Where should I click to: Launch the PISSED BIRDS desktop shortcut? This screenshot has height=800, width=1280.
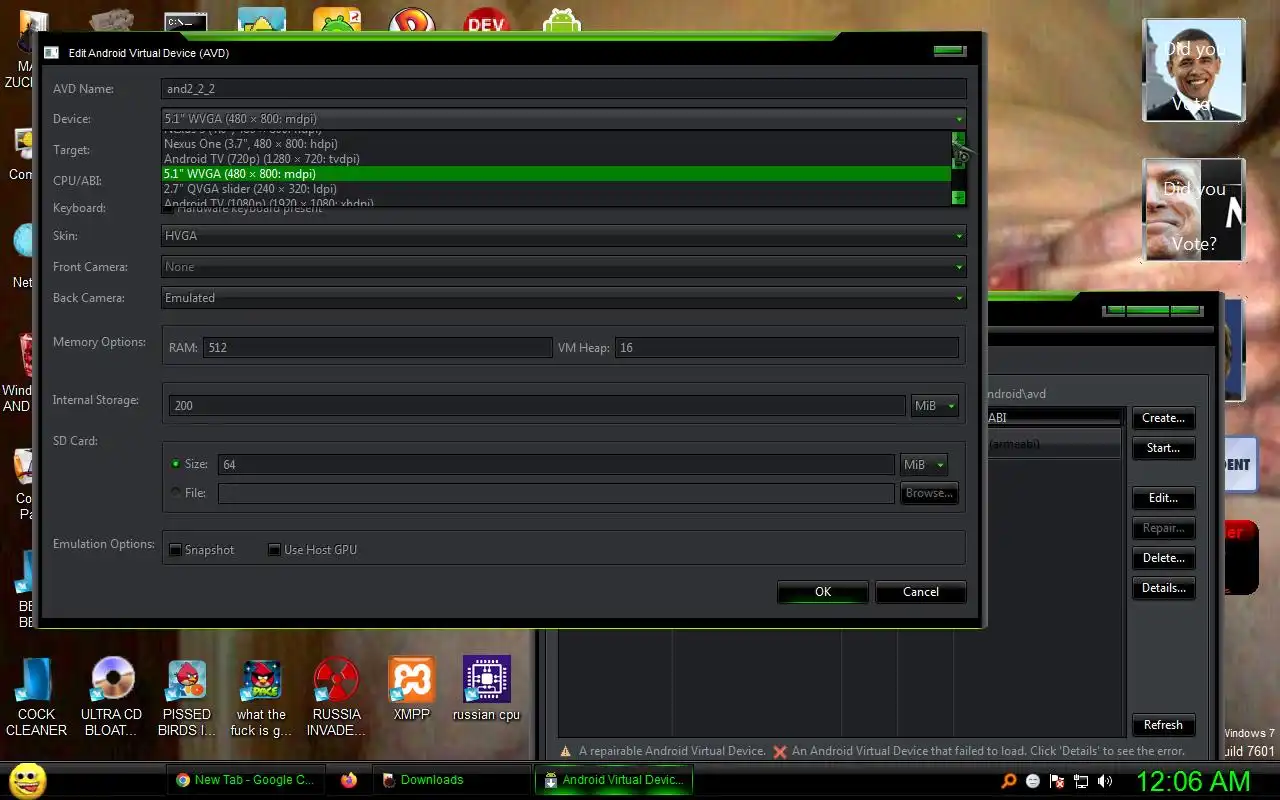click(187, 697)
